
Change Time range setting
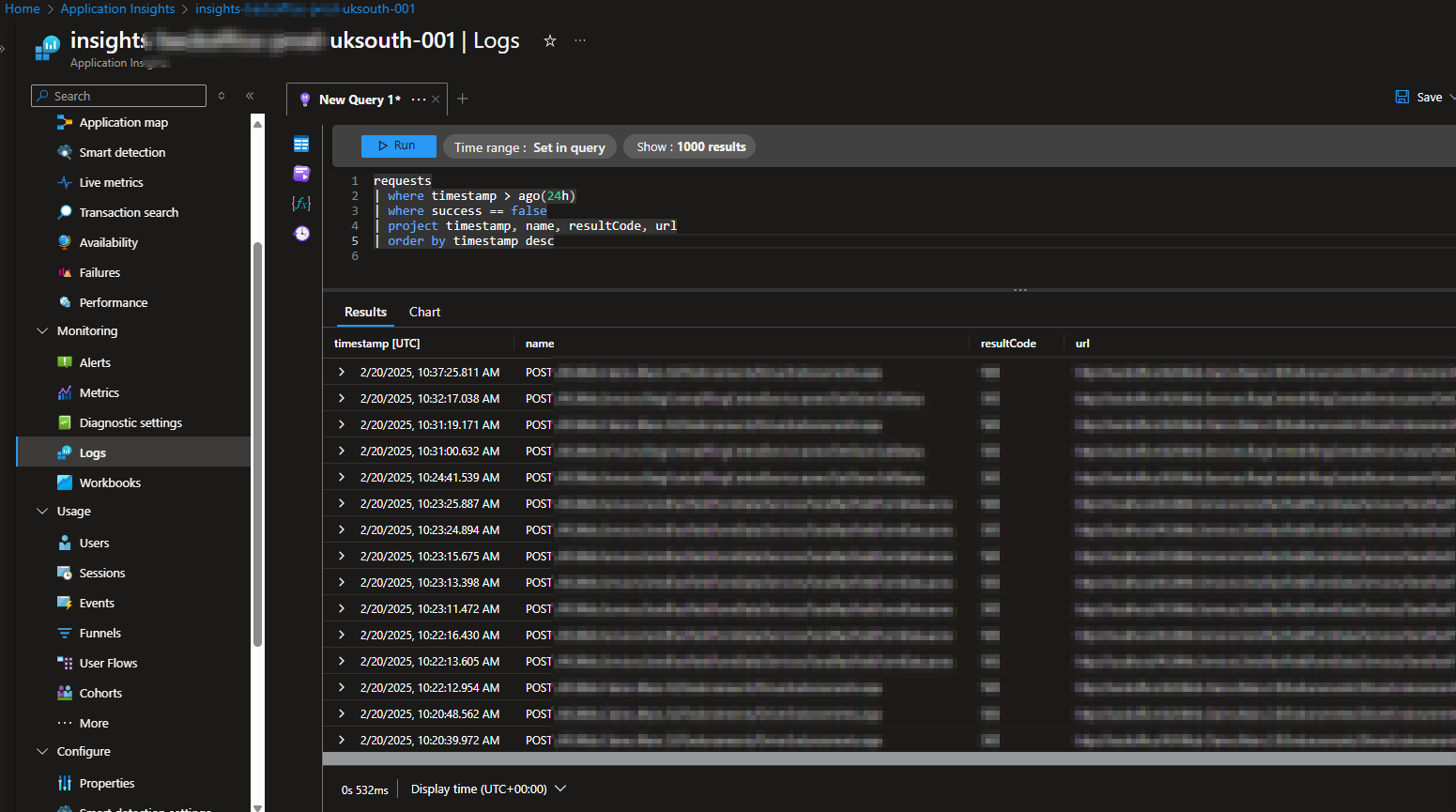pos(529,146)
